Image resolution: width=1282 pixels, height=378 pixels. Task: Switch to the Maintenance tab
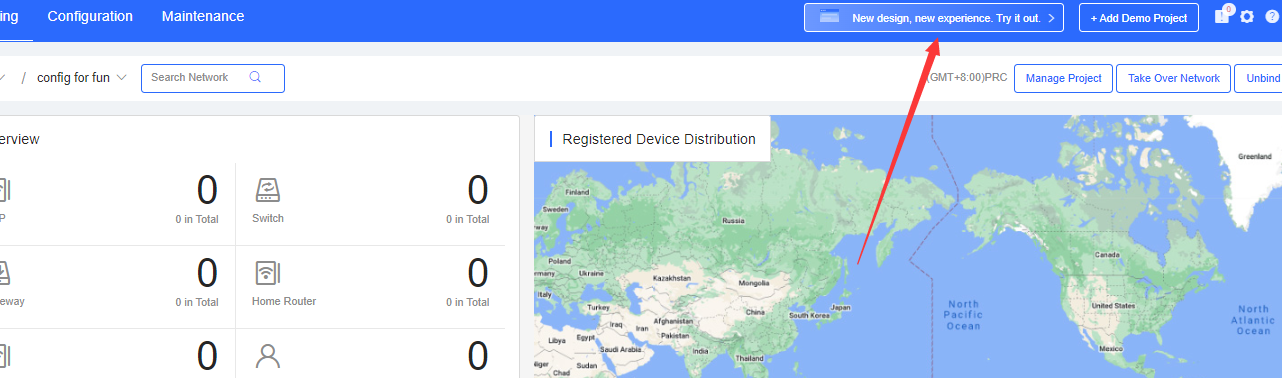(203, 16)
